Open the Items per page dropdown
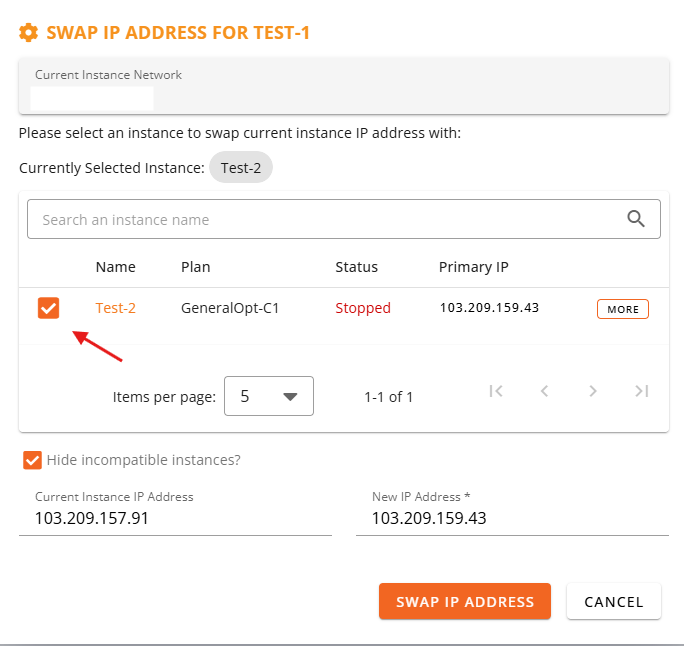Image resolution: width=684 pixels, height=646 pixels. 269,396
